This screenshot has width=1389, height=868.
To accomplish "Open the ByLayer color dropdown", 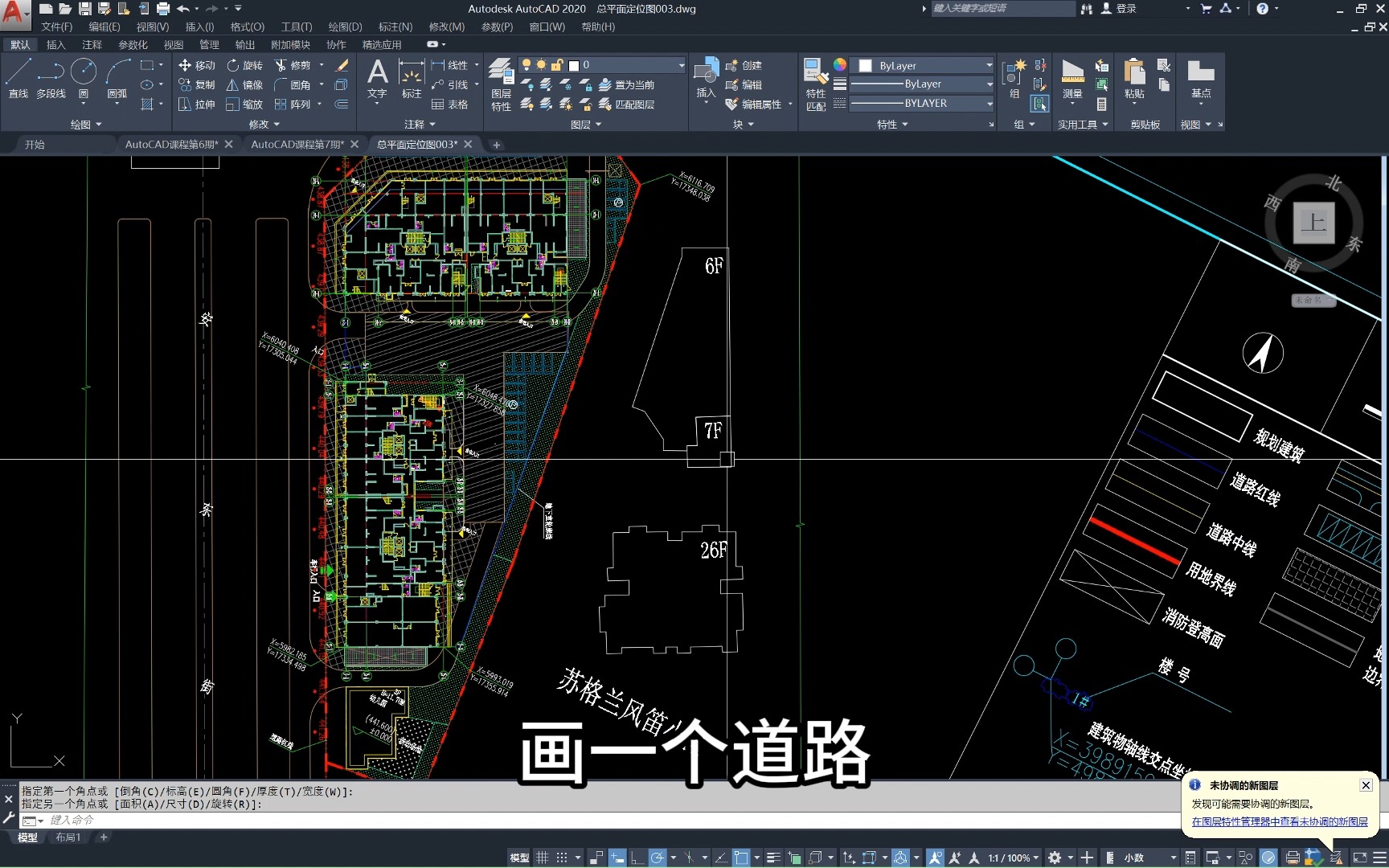I will (x=924, y=66).
